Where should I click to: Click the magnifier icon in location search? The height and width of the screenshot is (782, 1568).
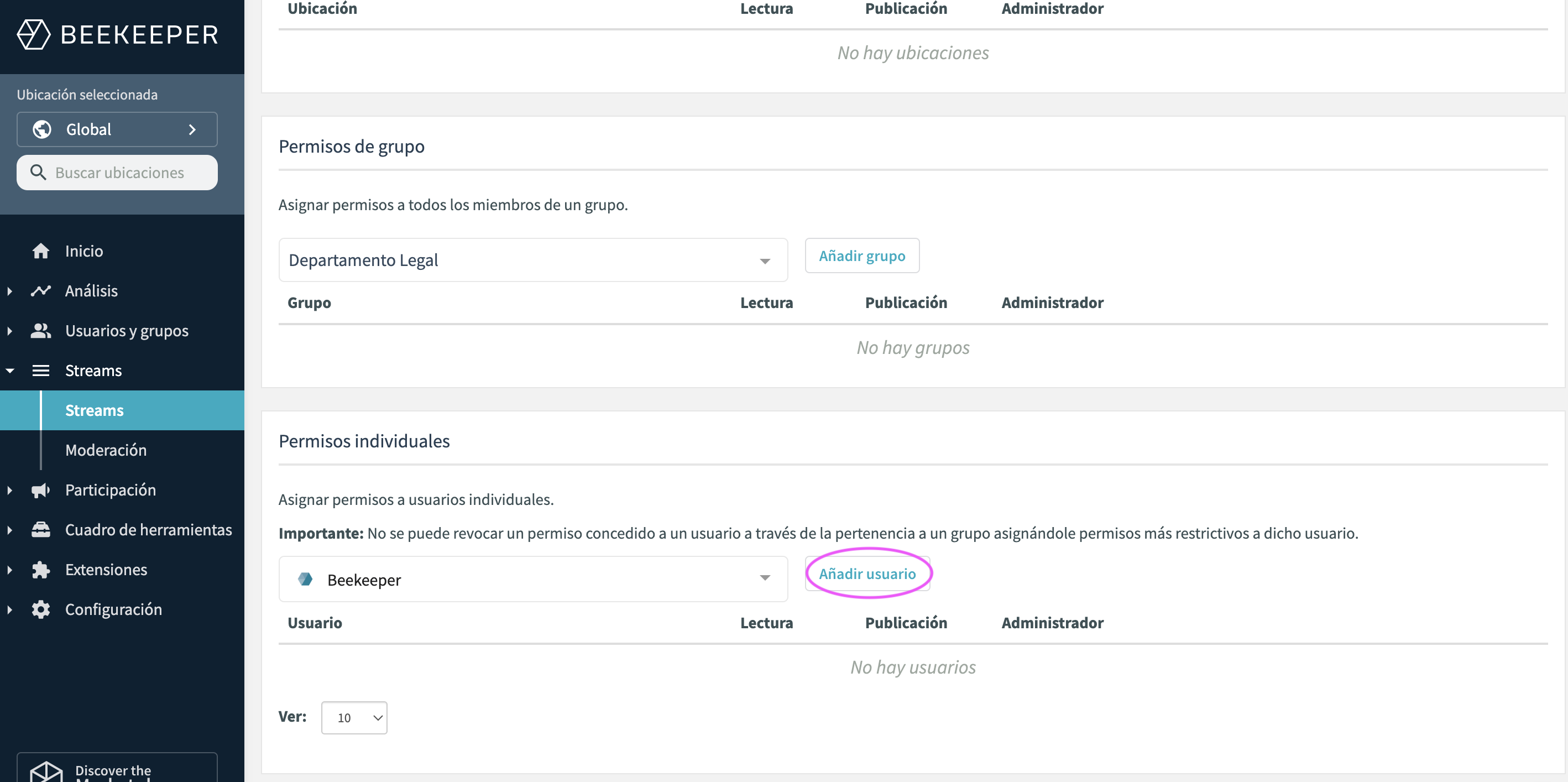(38, 173)
